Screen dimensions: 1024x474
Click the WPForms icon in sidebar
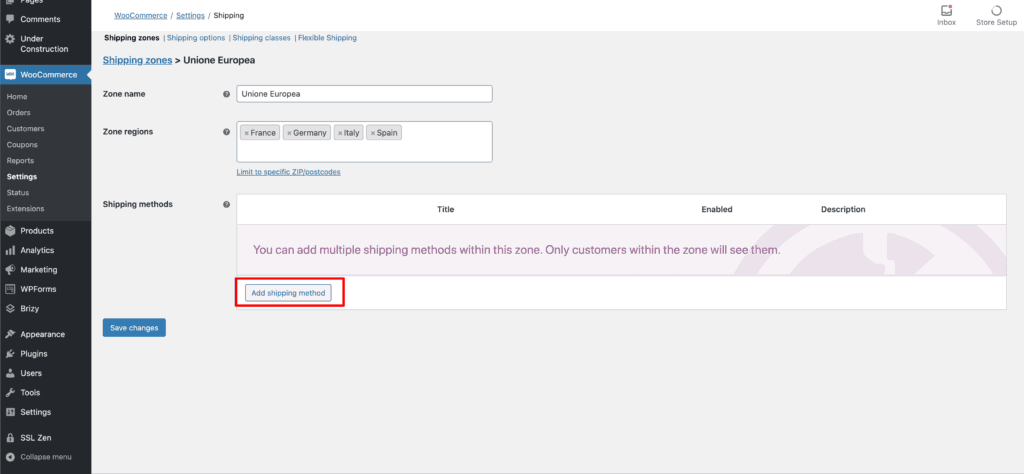click(10, 289)
